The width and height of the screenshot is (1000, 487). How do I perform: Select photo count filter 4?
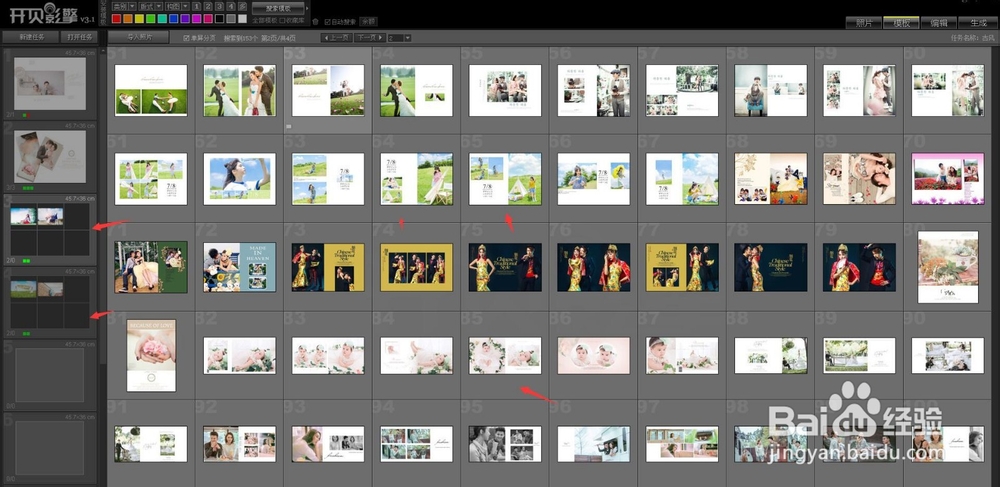231,6
